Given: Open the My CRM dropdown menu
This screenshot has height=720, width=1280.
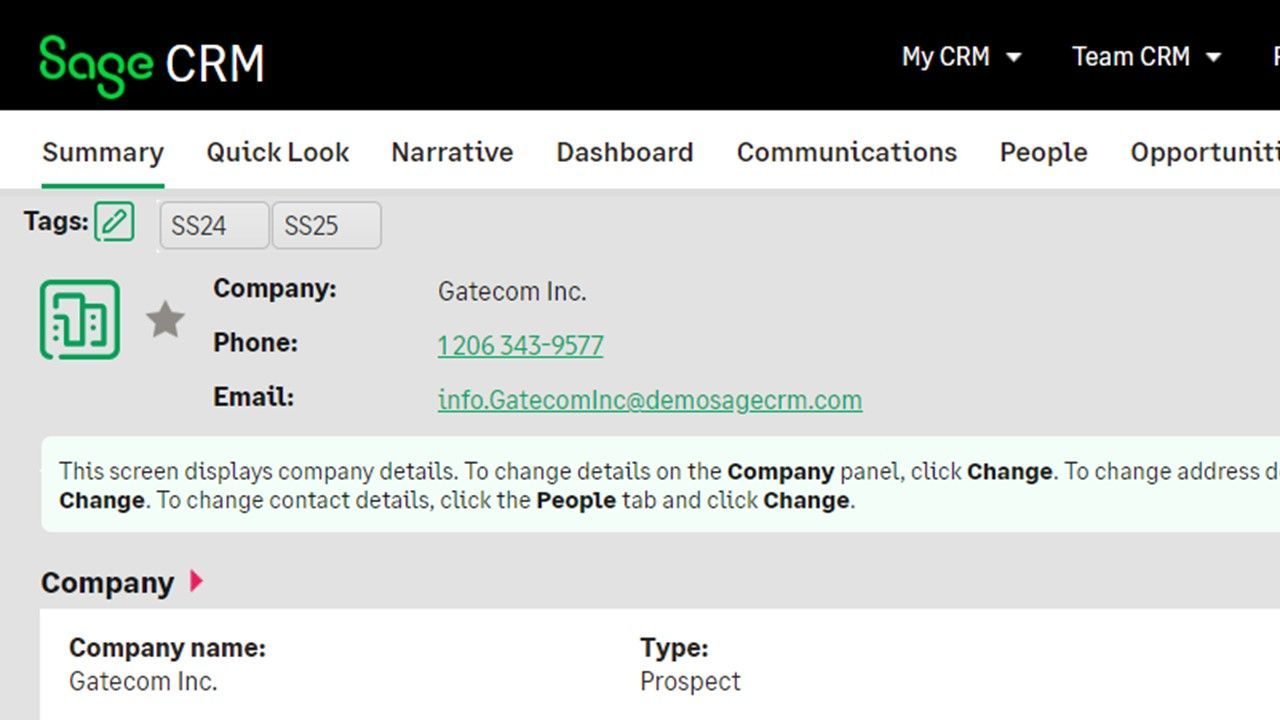Looking at the screenshot, I should point(961,57).
